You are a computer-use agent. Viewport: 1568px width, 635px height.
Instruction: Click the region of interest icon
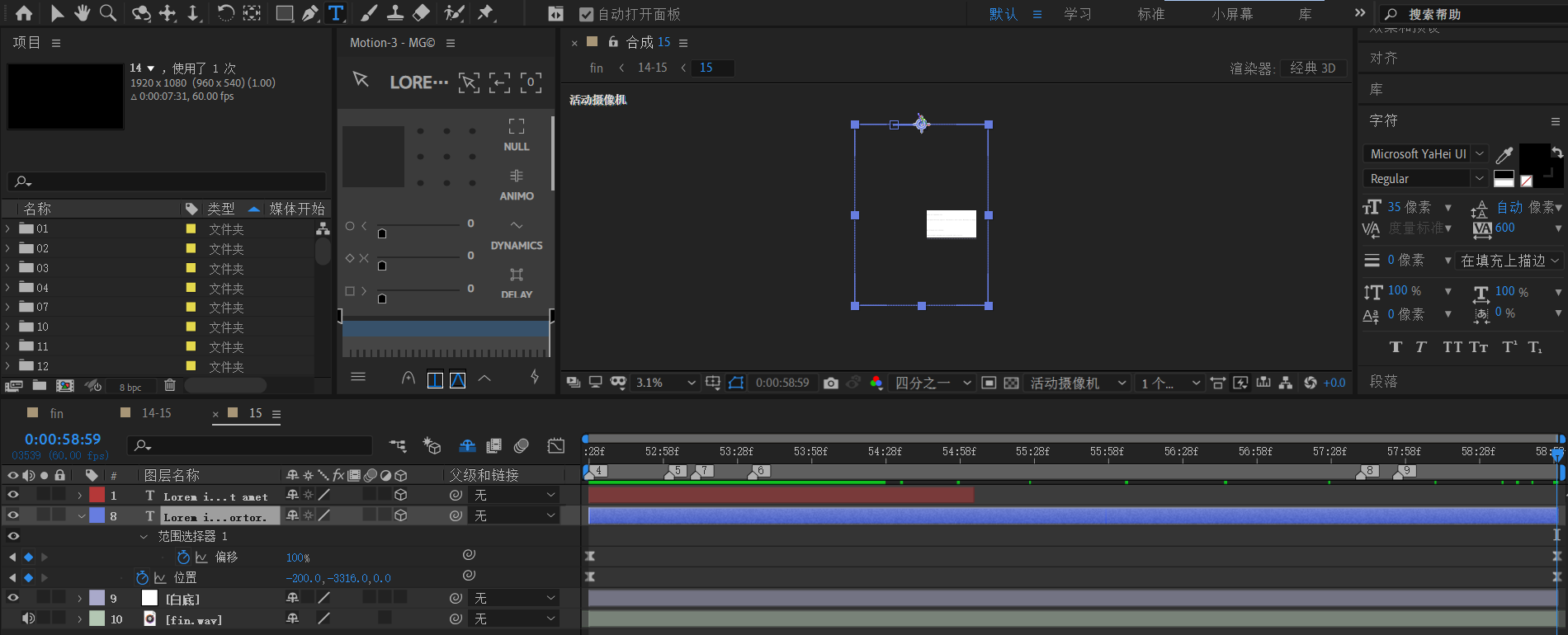[x=989, y=383]
